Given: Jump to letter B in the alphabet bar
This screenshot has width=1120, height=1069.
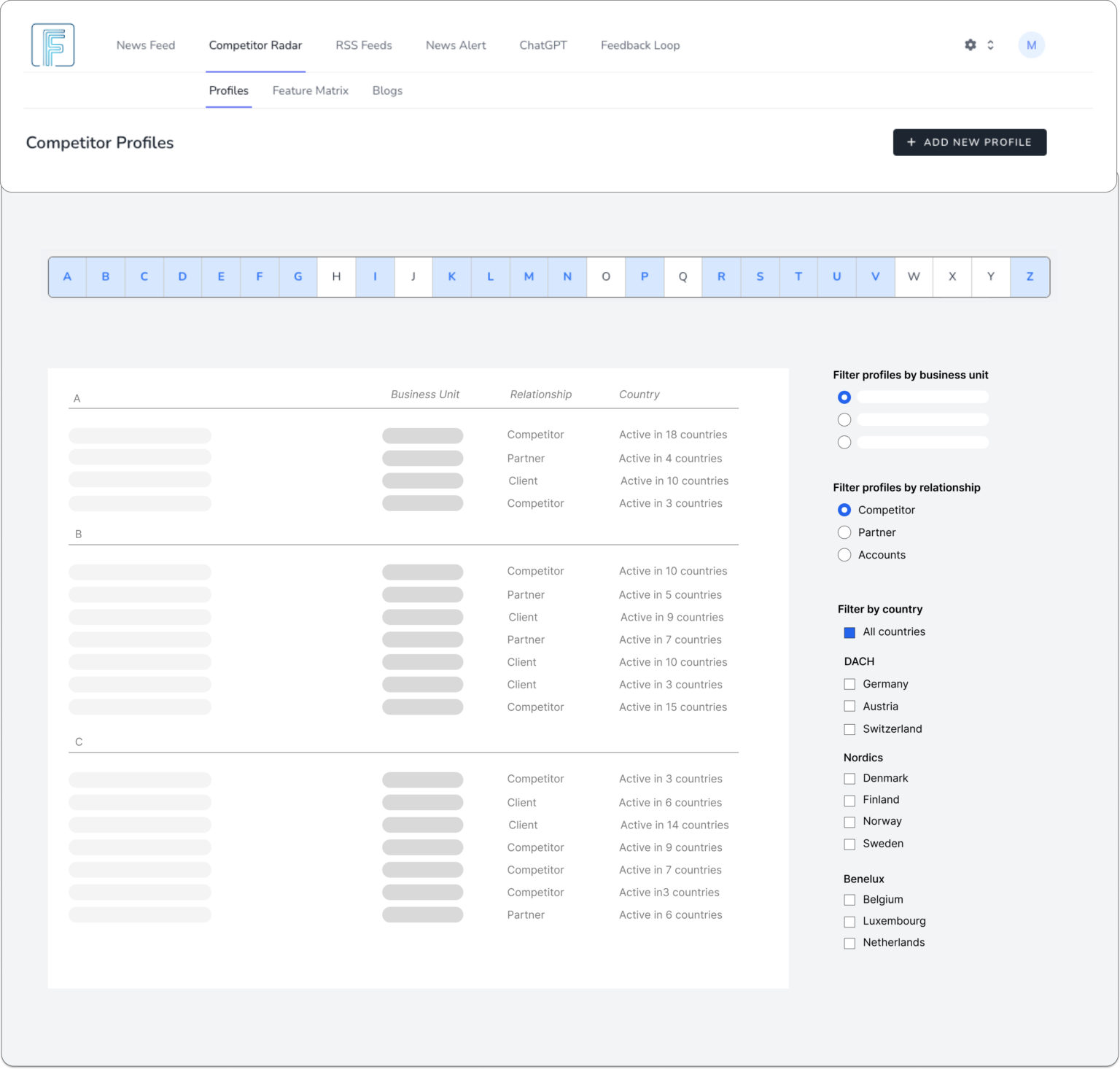Looking at the screenshot, I should (106, 277).
